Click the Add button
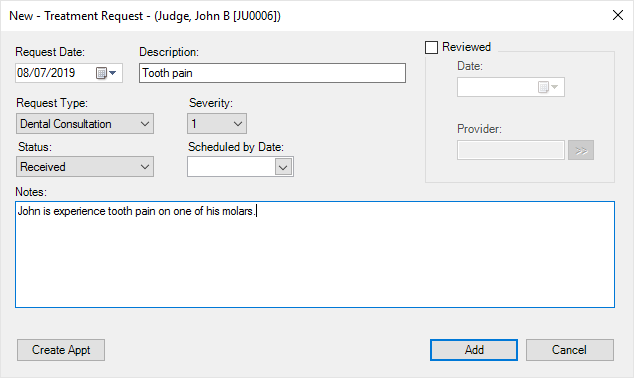Image resolution: width=634 pixels, height=378 pixels. tap(474, 350)
